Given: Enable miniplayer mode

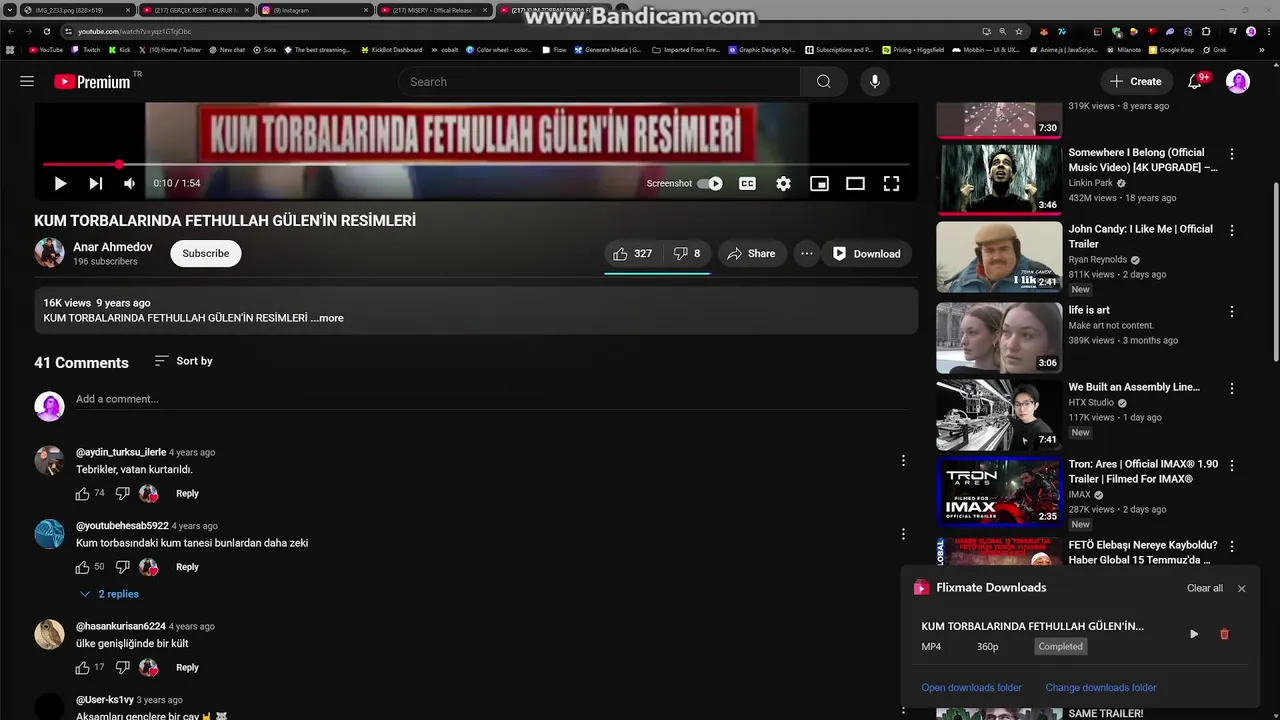Looking at the screenshot, I should 819,184.
